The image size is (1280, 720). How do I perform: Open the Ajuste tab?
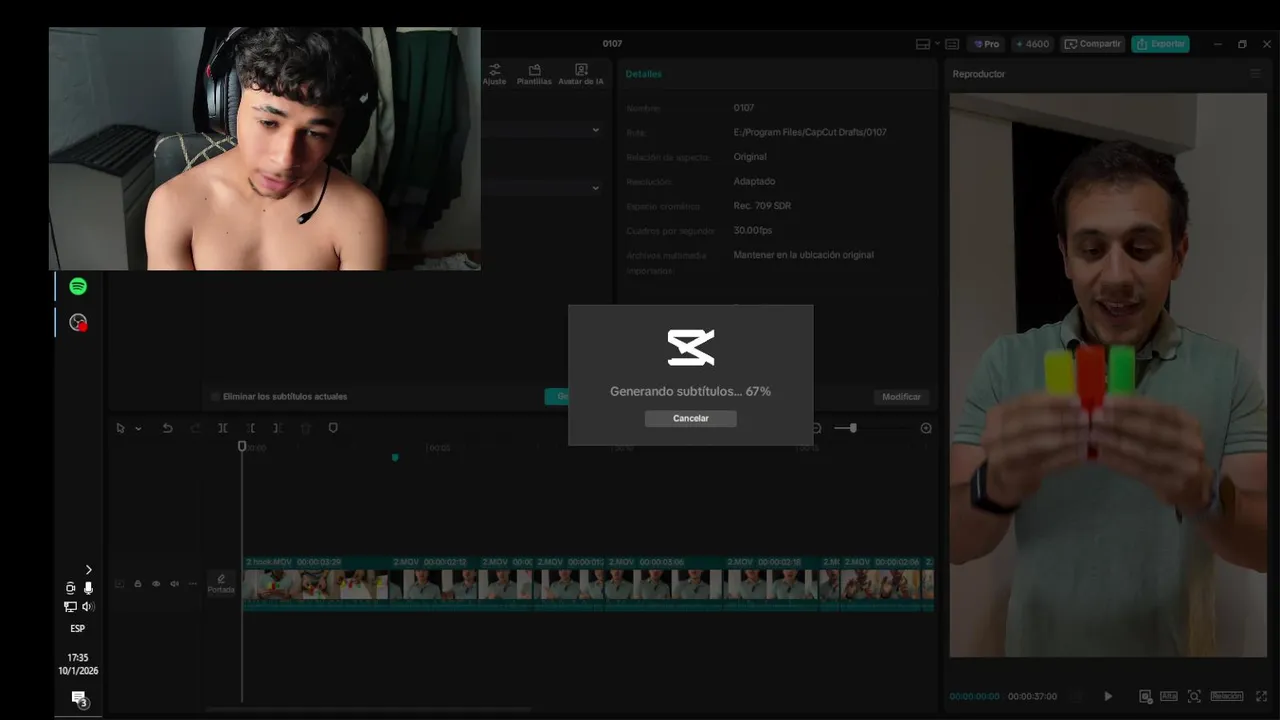pyautogui.click(x=494, y=75)
